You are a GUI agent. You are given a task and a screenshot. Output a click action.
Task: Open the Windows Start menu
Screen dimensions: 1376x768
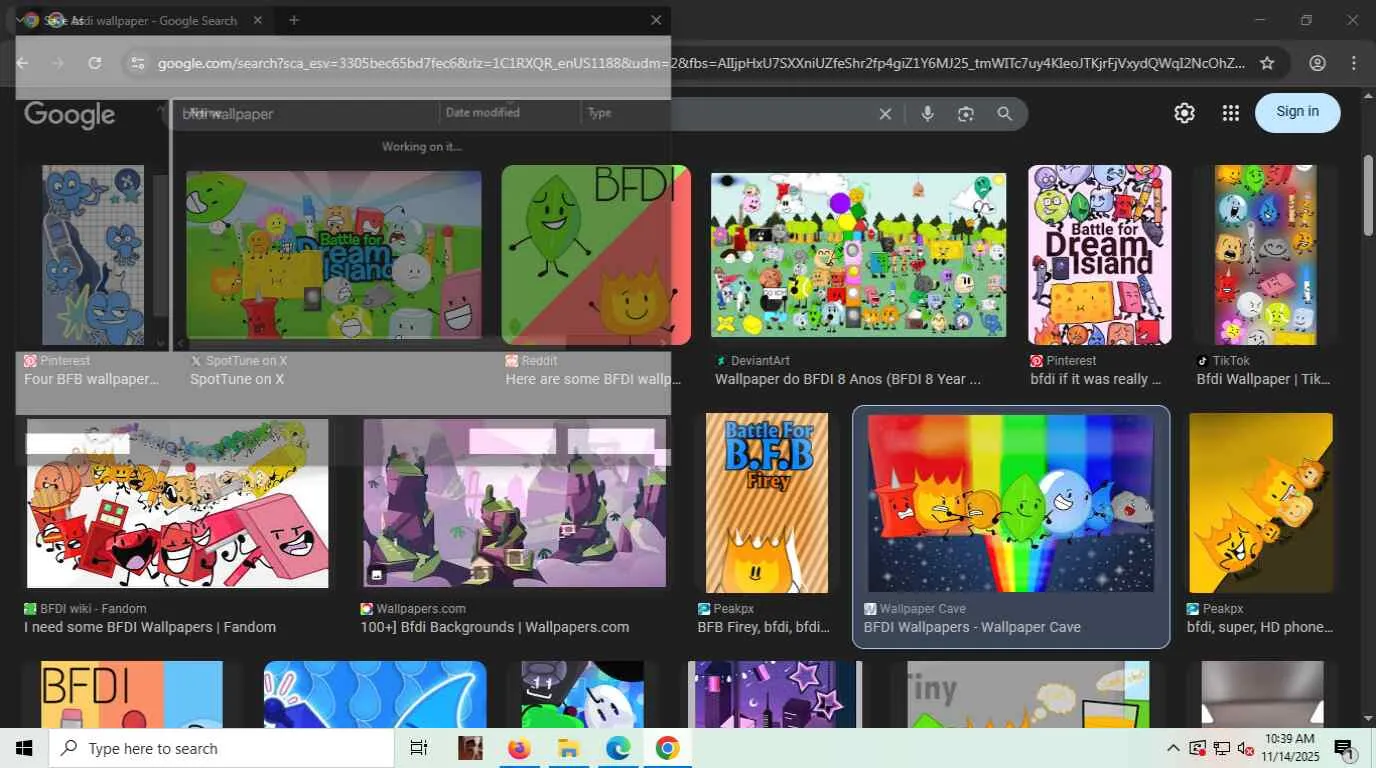24,748
